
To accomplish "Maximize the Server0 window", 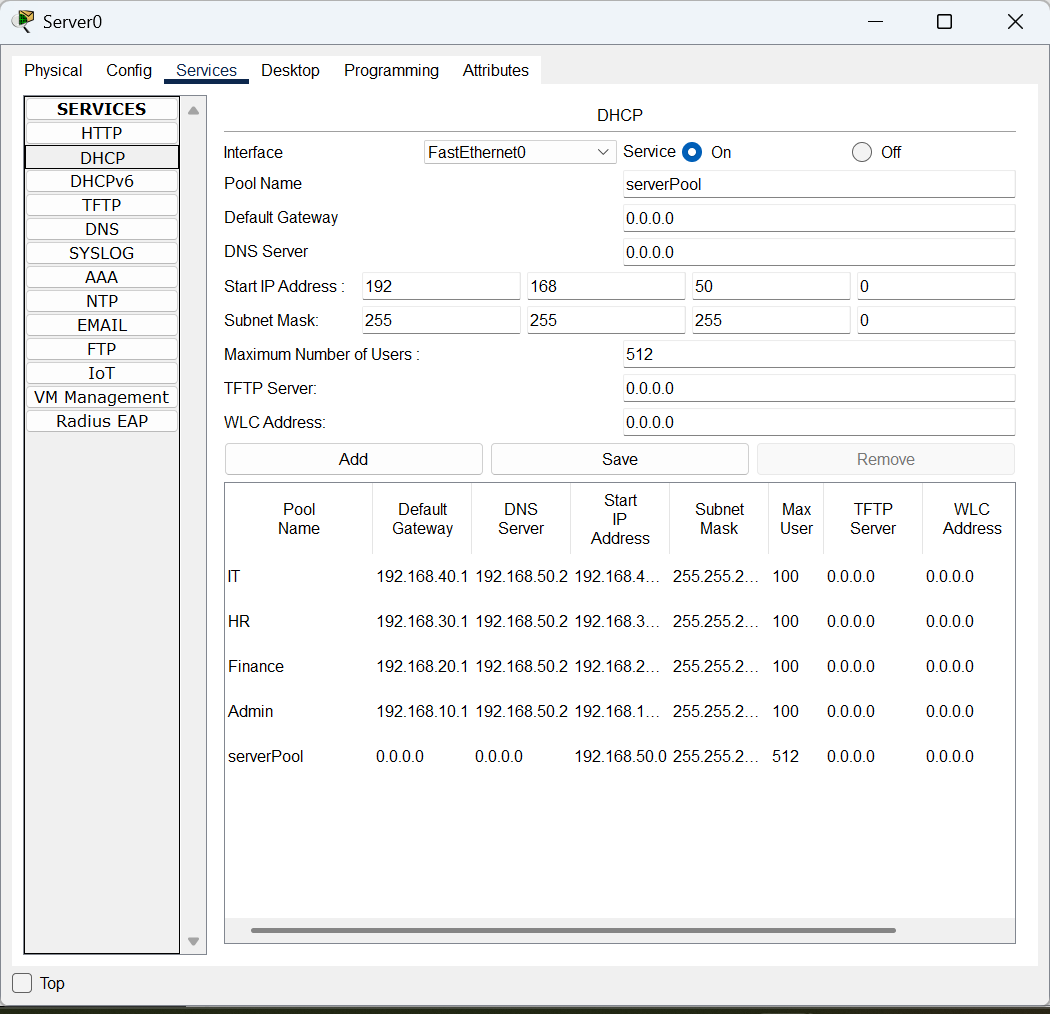I will tap(944, 21).
